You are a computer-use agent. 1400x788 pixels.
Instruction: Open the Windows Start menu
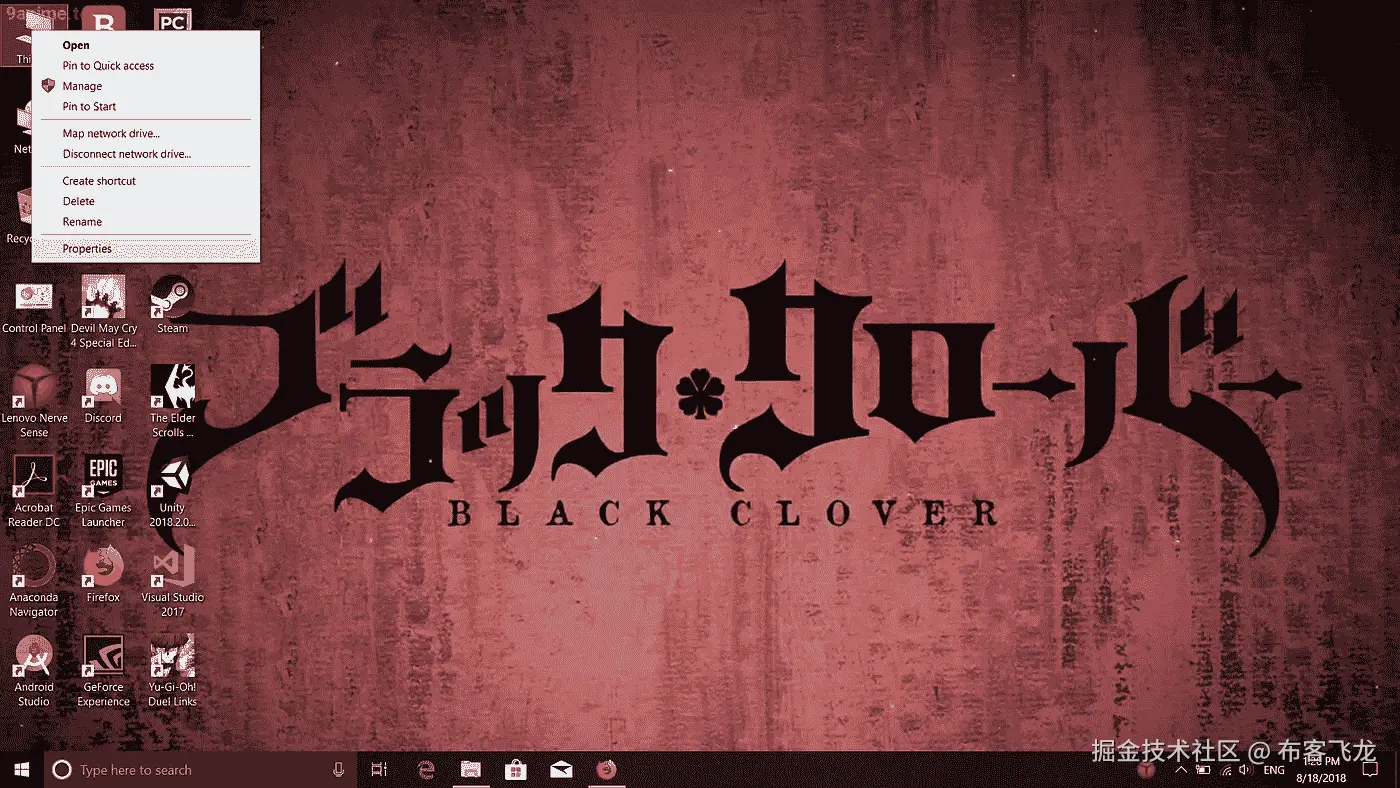22,770
